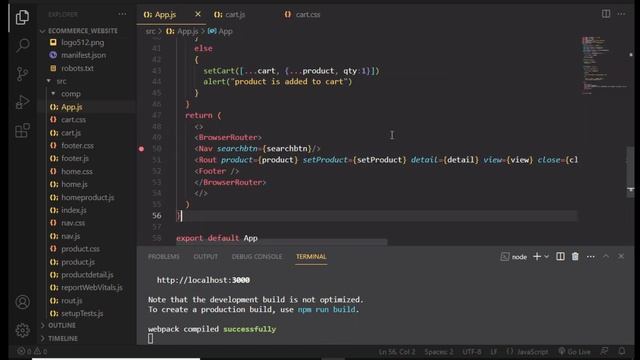Split the editor to the right
The image size is (640, 360).
606,14
